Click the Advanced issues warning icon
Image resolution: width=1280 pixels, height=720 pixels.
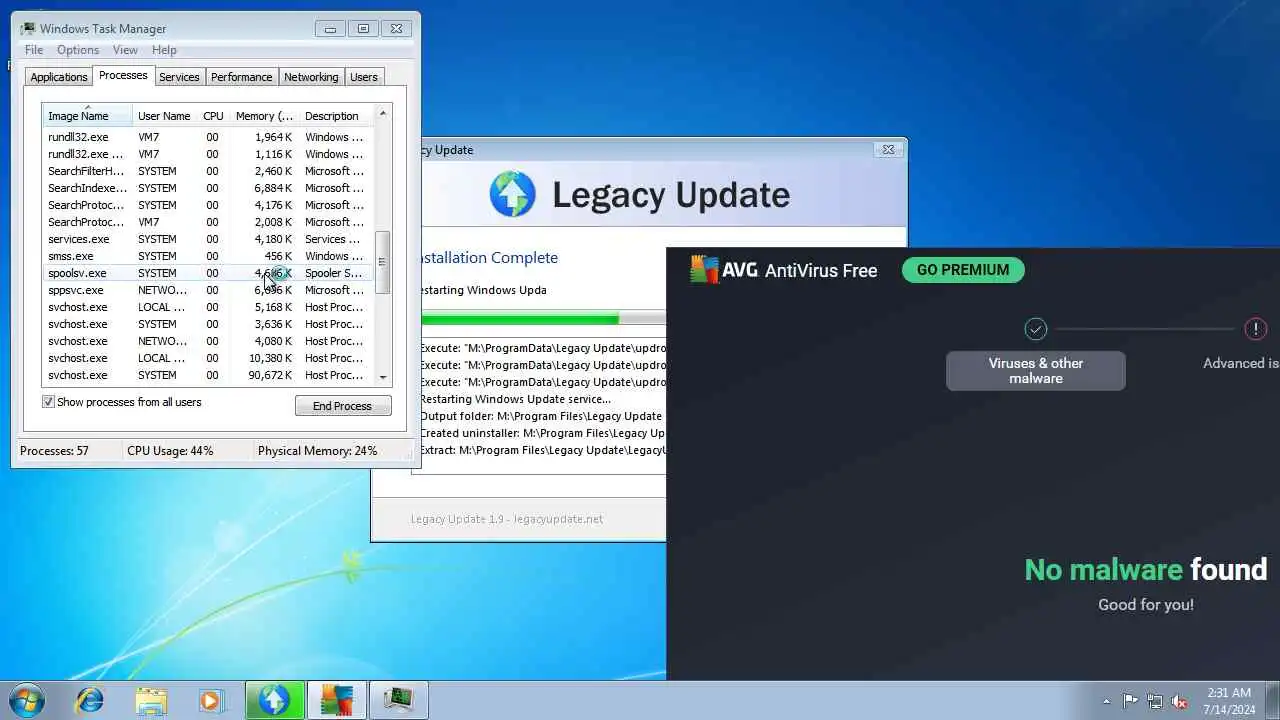[1256, 328]
